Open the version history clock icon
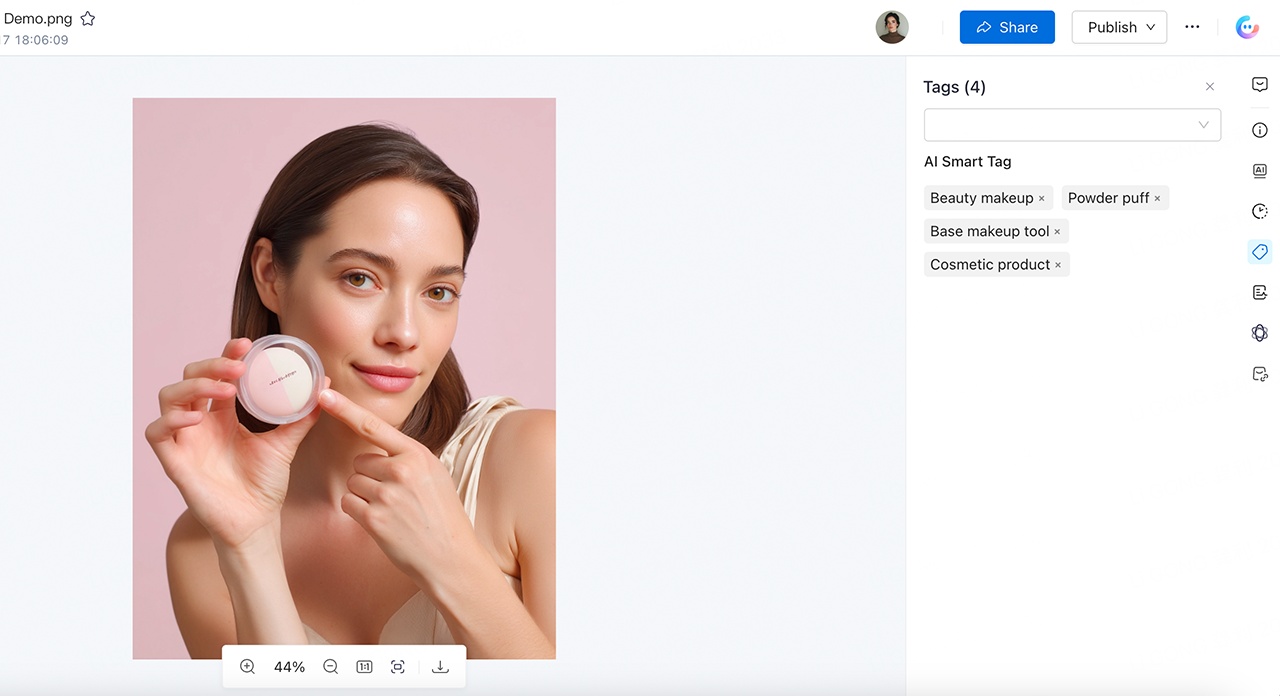1280x696 pixels. [1260, 211]
